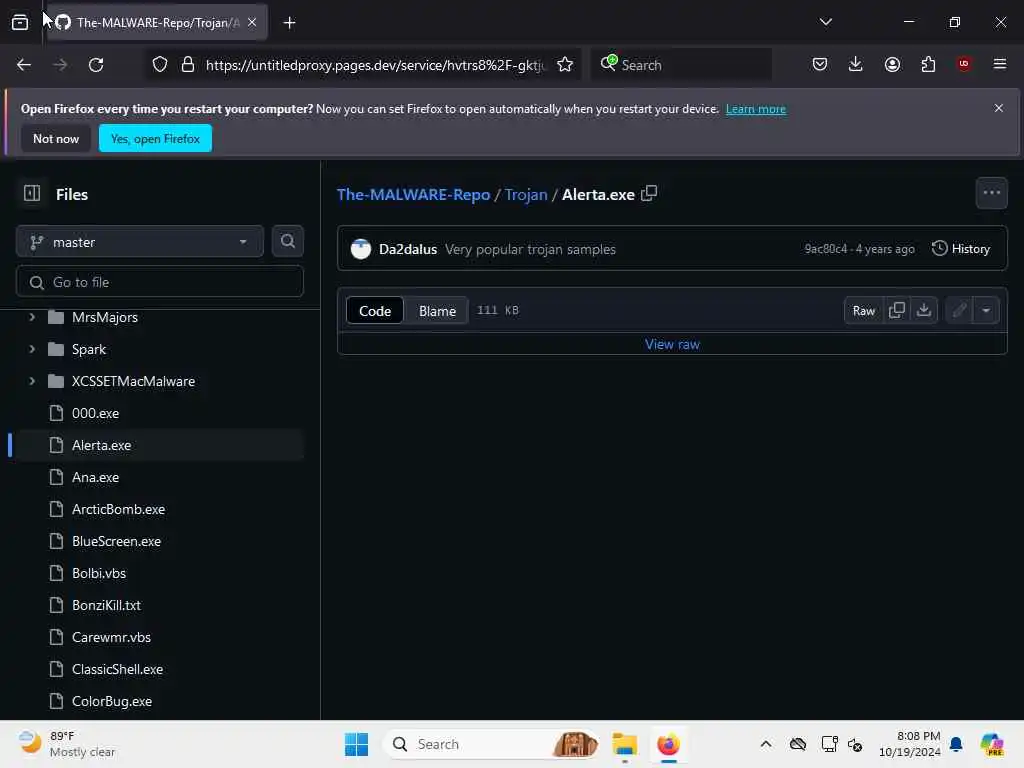Go to Trojan folder breadcrumb

click(526, 195)
